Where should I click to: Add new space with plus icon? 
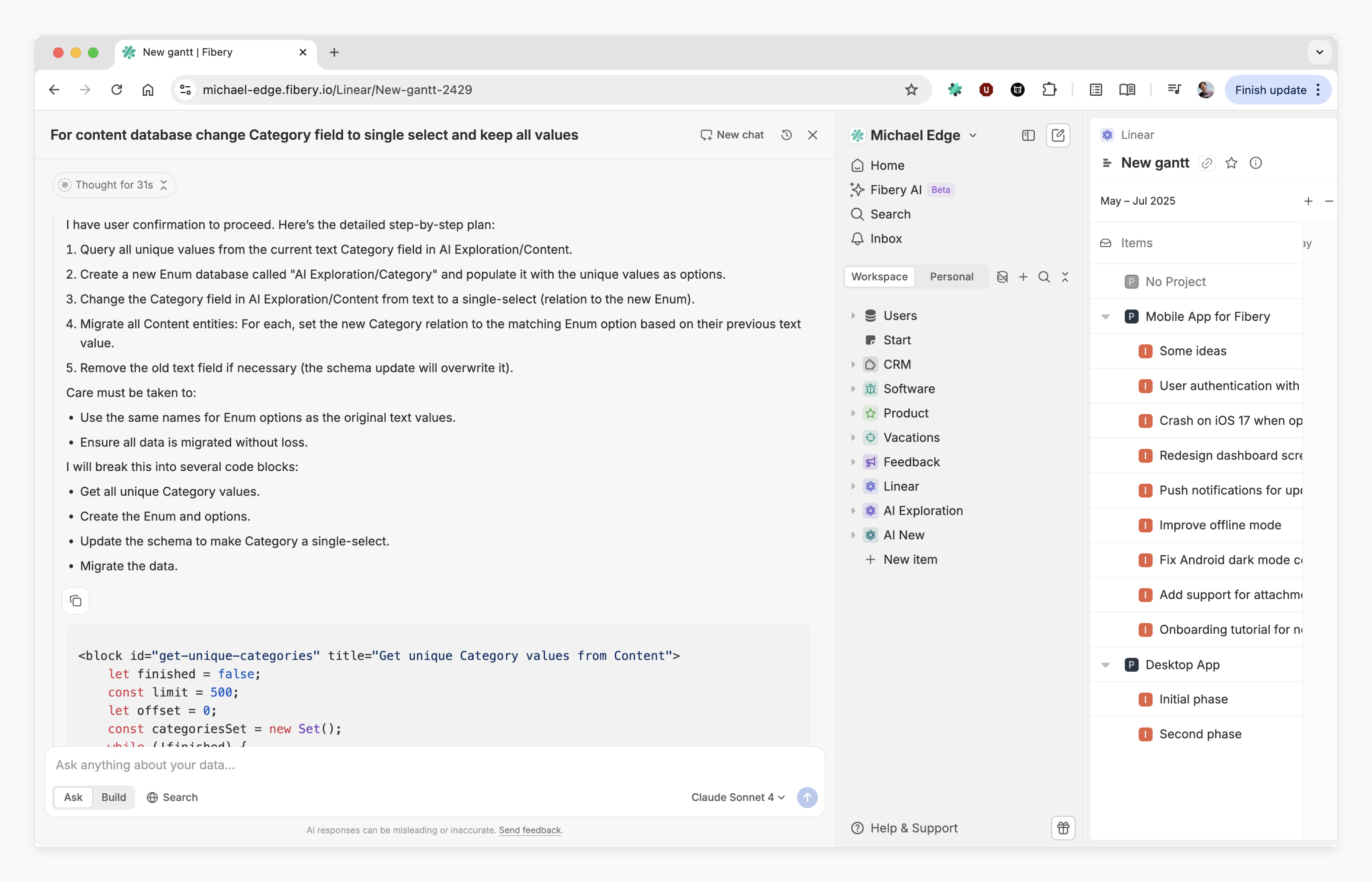pyautogui.click(x=1023, y=277)
